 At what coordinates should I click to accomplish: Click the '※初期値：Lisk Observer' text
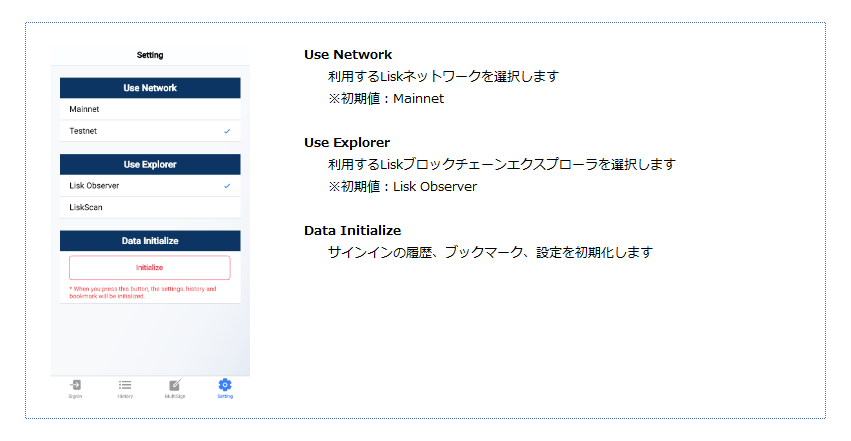(x=402, y=187)
